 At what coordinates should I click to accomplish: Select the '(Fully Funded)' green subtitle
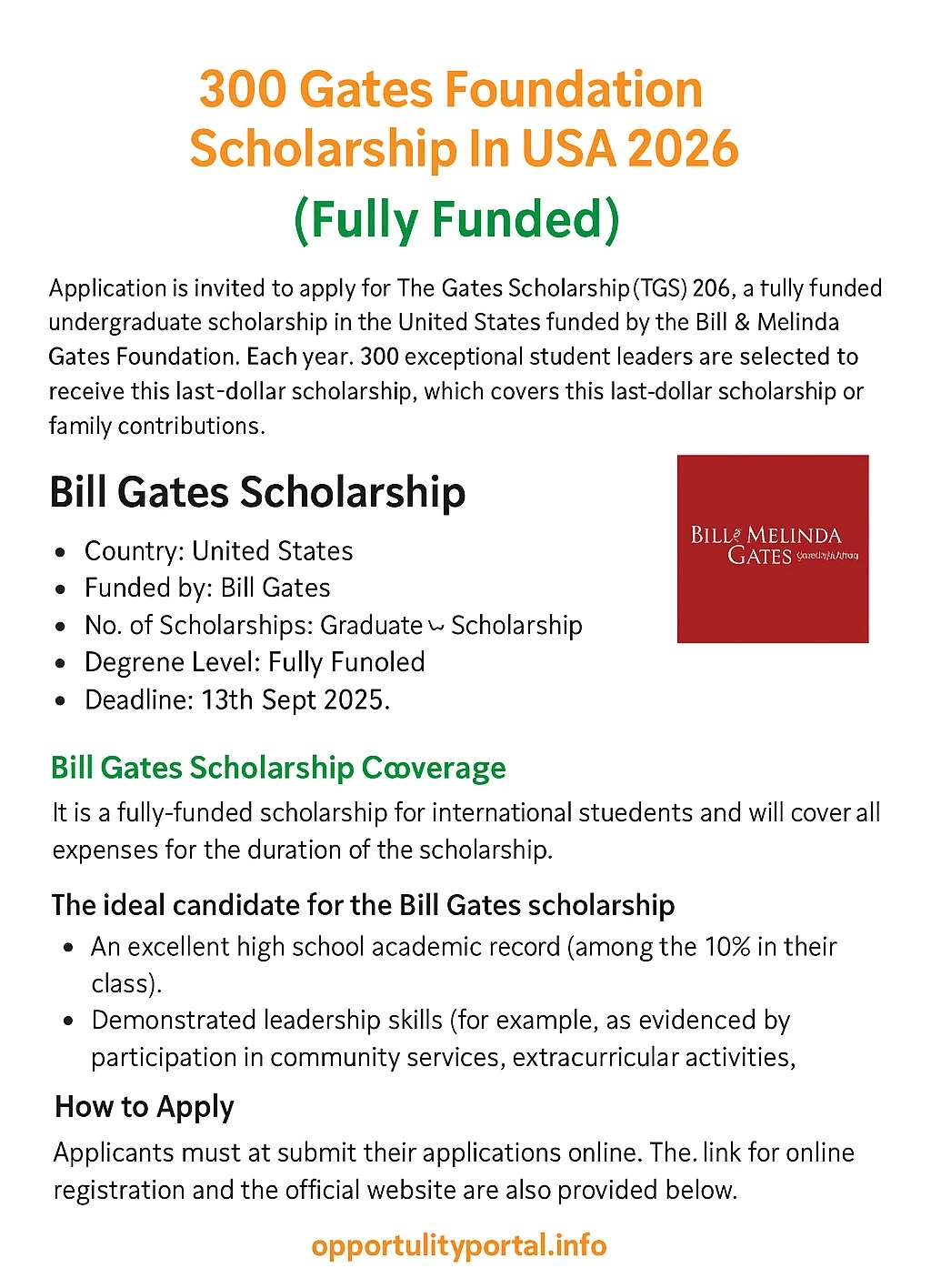pos(456,219)
